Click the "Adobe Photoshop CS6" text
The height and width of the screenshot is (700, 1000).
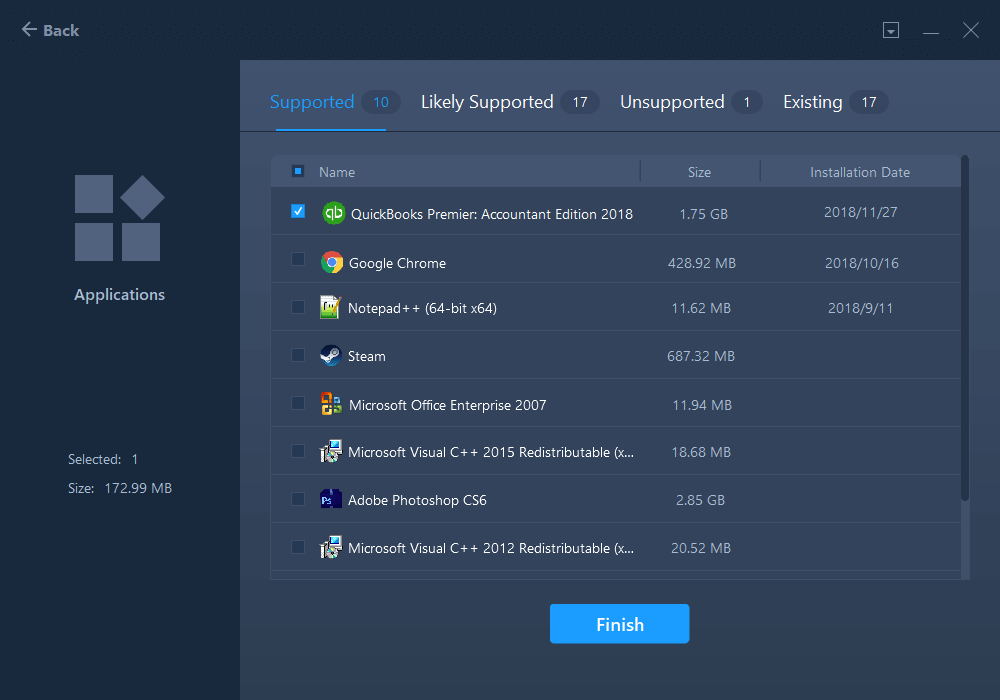tap(417, 500)
